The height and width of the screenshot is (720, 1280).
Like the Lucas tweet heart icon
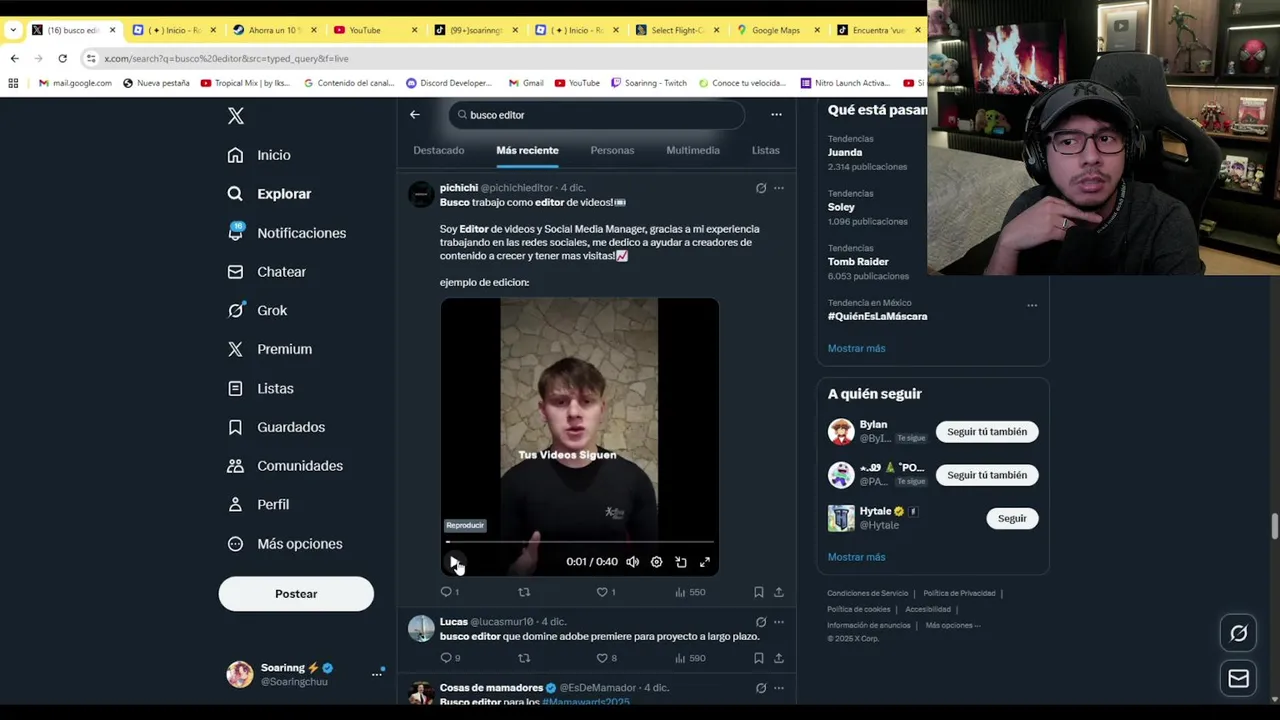click(x=602, y=658)
